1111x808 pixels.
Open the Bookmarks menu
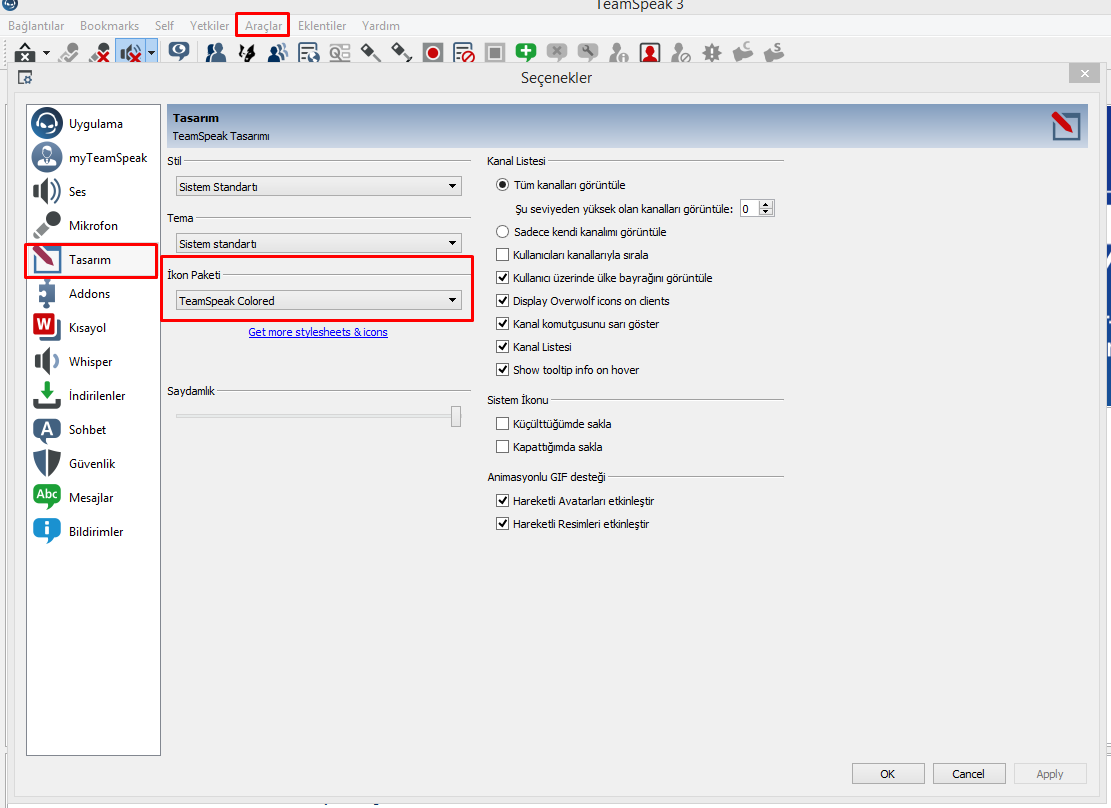[x=109, y=26]
